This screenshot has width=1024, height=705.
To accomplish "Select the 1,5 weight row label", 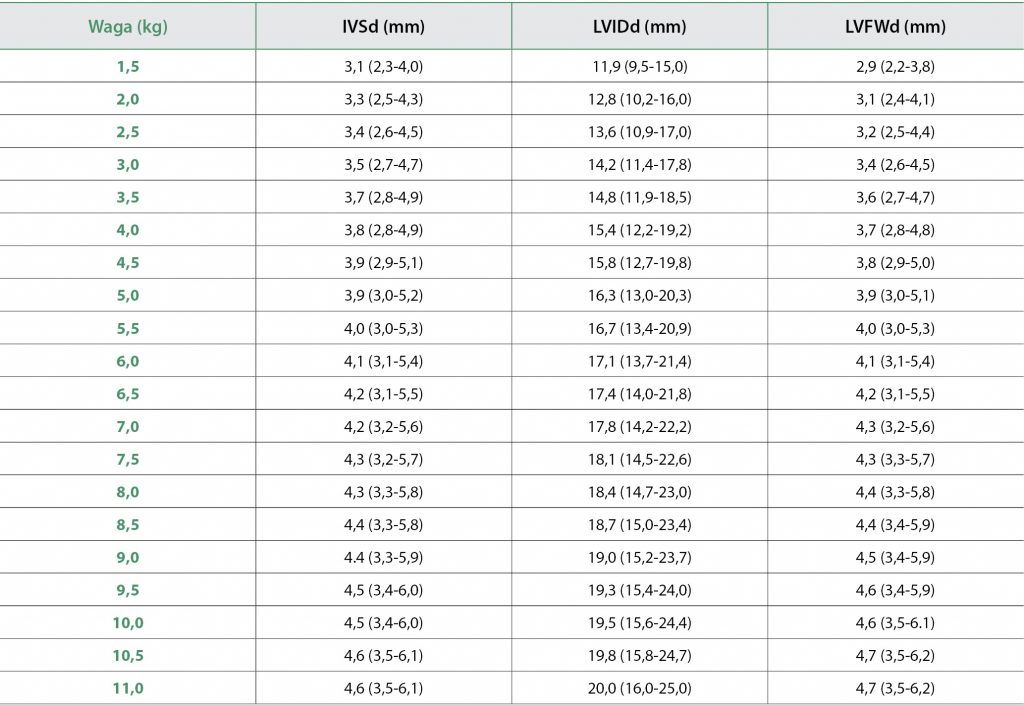I will (127, 67).
